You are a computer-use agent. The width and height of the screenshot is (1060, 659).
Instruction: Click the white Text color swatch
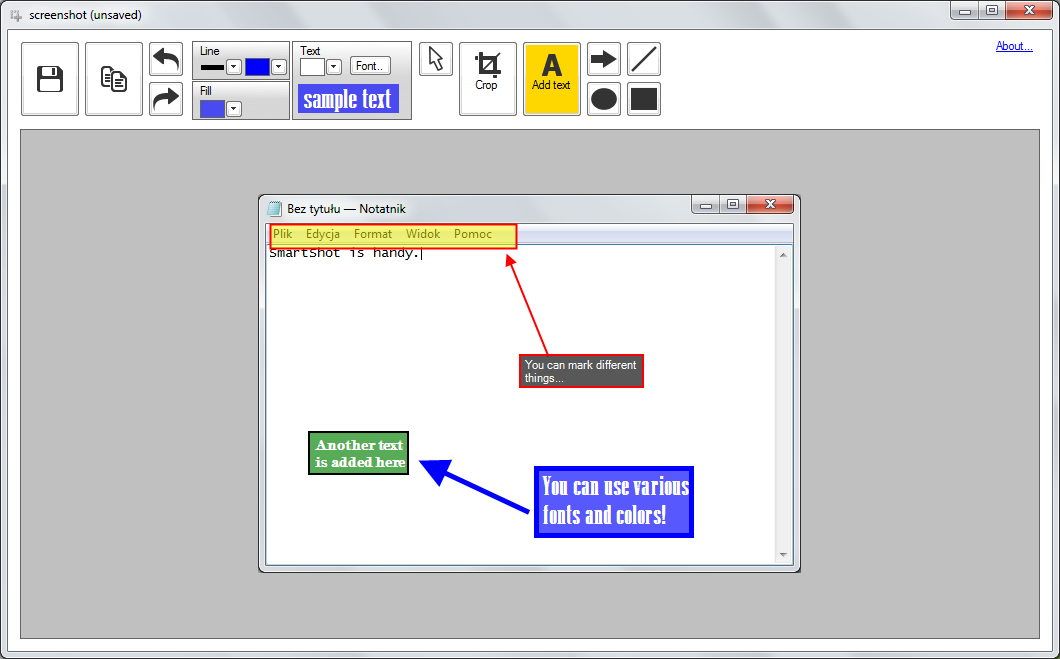click(x=312, y=67)
